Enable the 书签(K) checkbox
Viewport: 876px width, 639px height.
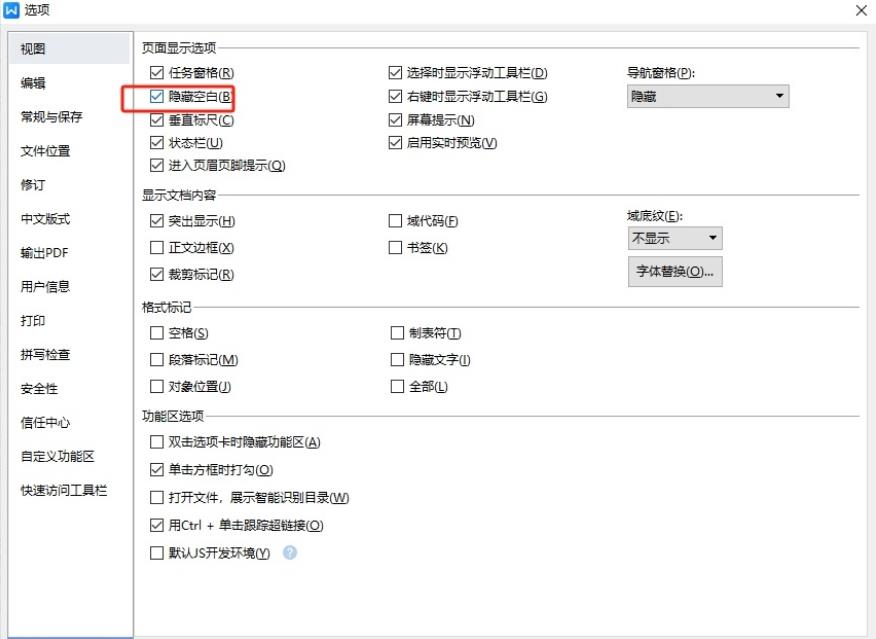[x=395, y=247]
